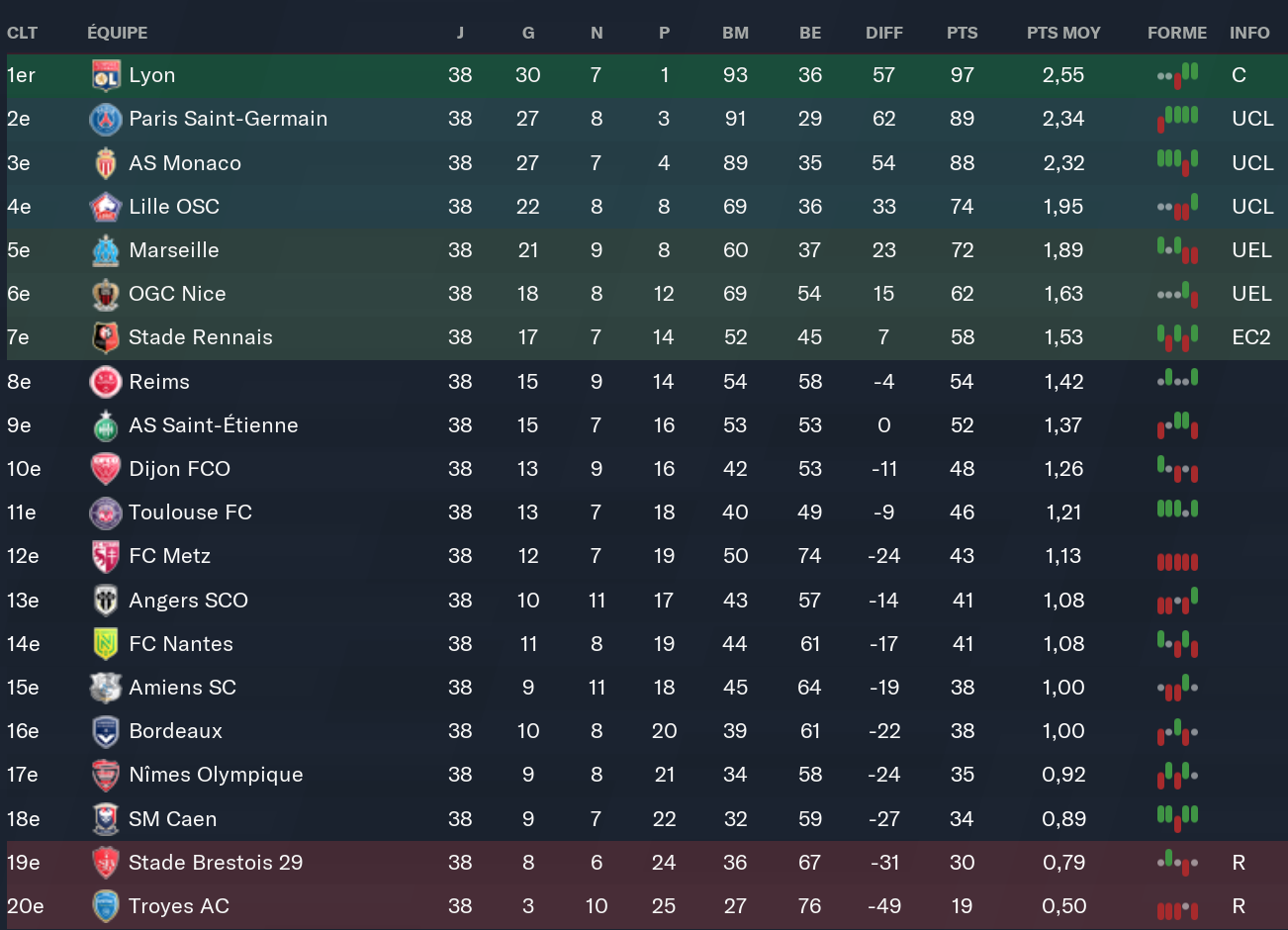Click the FC Nantes yellow crest

click(x=106, y=644)
